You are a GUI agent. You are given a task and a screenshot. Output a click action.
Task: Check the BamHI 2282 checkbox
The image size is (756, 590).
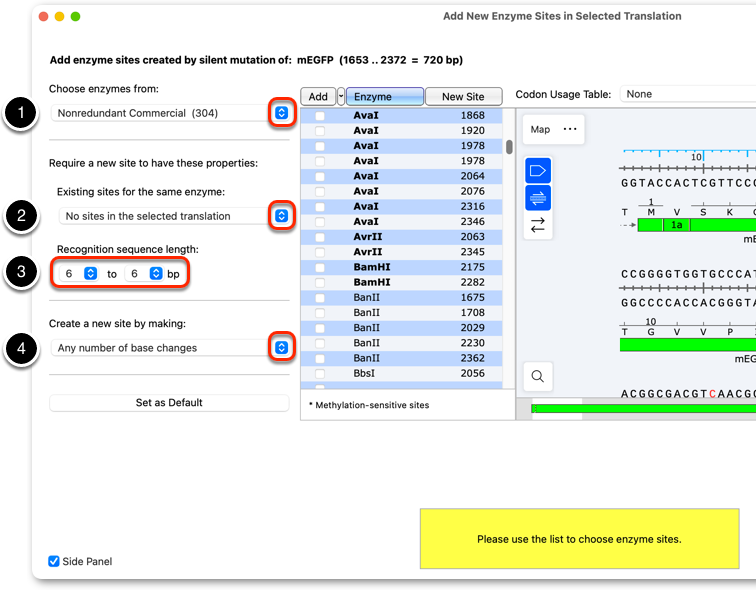tap(320, 282)
